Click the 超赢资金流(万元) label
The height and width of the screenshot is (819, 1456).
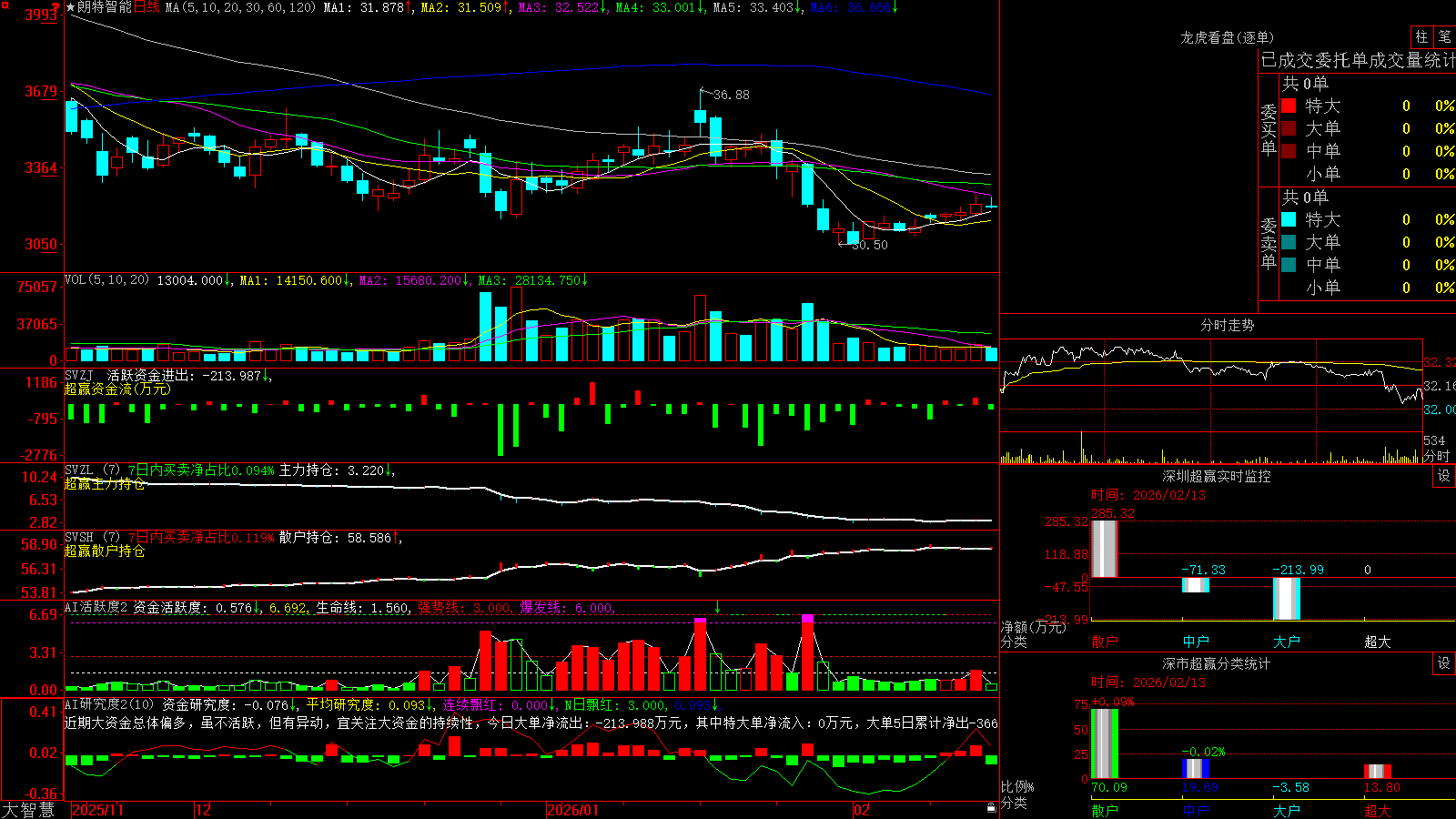coord(117,389)
